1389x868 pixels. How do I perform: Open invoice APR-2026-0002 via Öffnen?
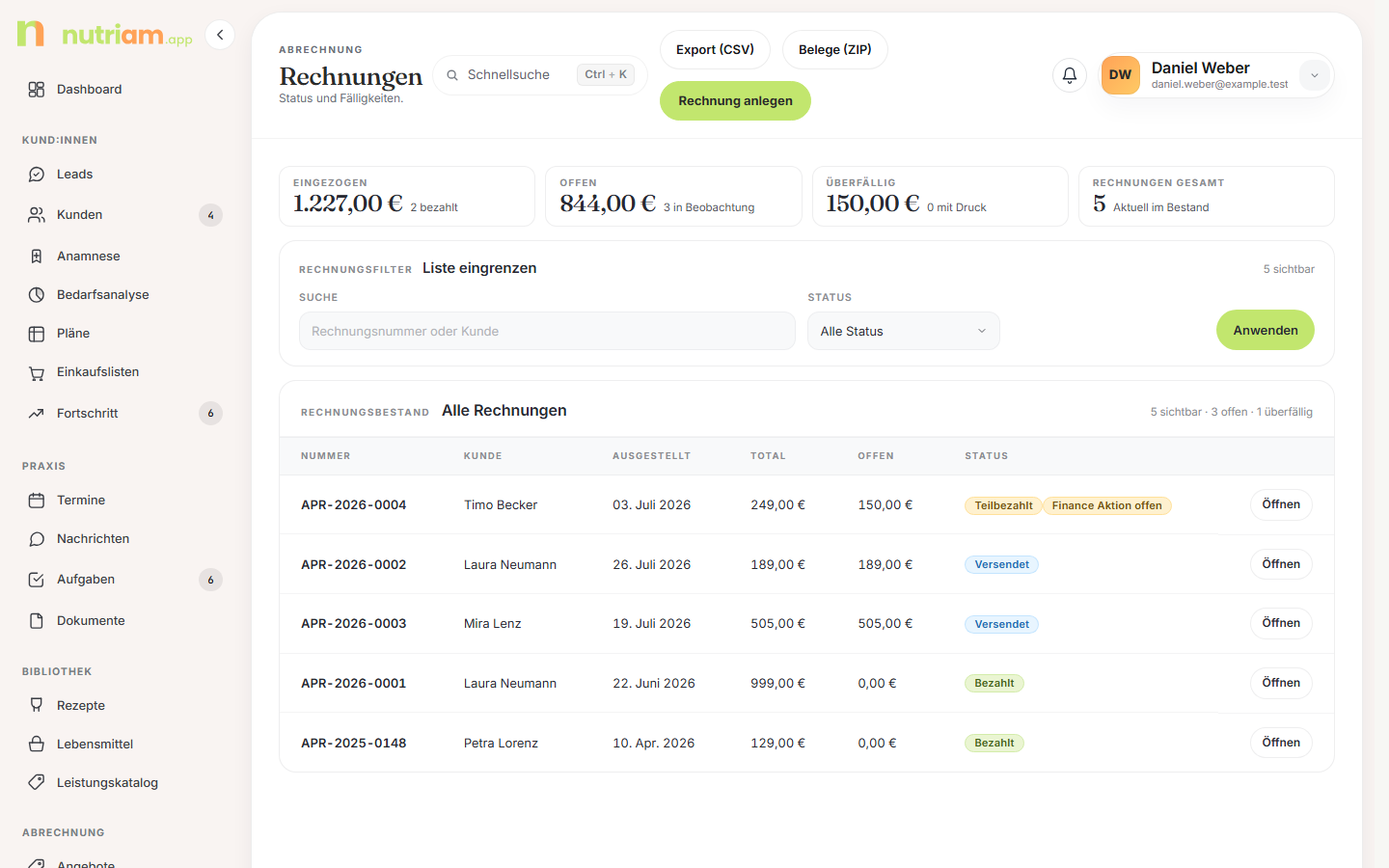coord(1281,564)
